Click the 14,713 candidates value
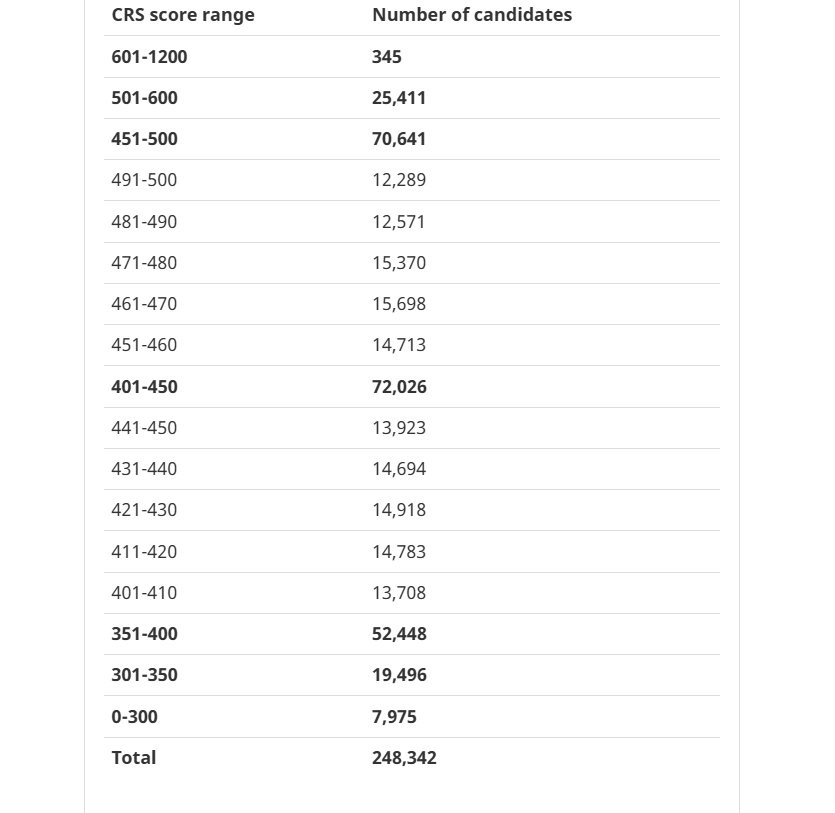 click(x=399, y=345)
